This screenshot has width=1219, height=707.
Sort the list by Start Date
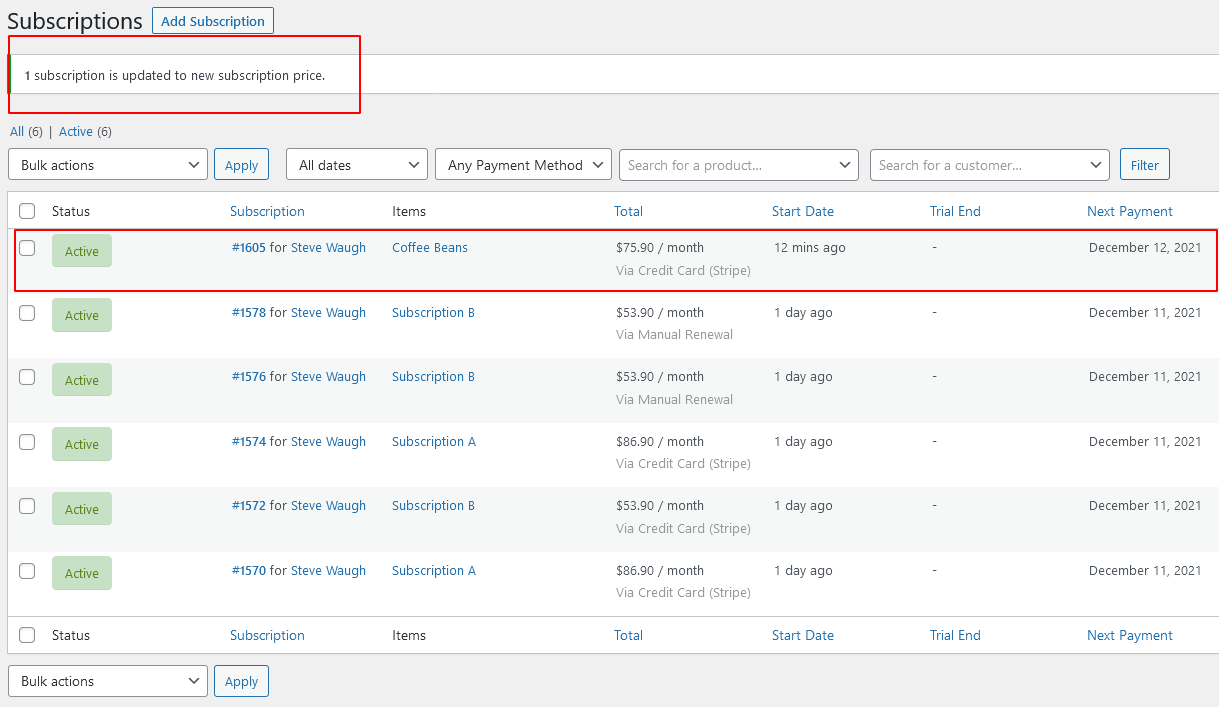coord(802,211)
